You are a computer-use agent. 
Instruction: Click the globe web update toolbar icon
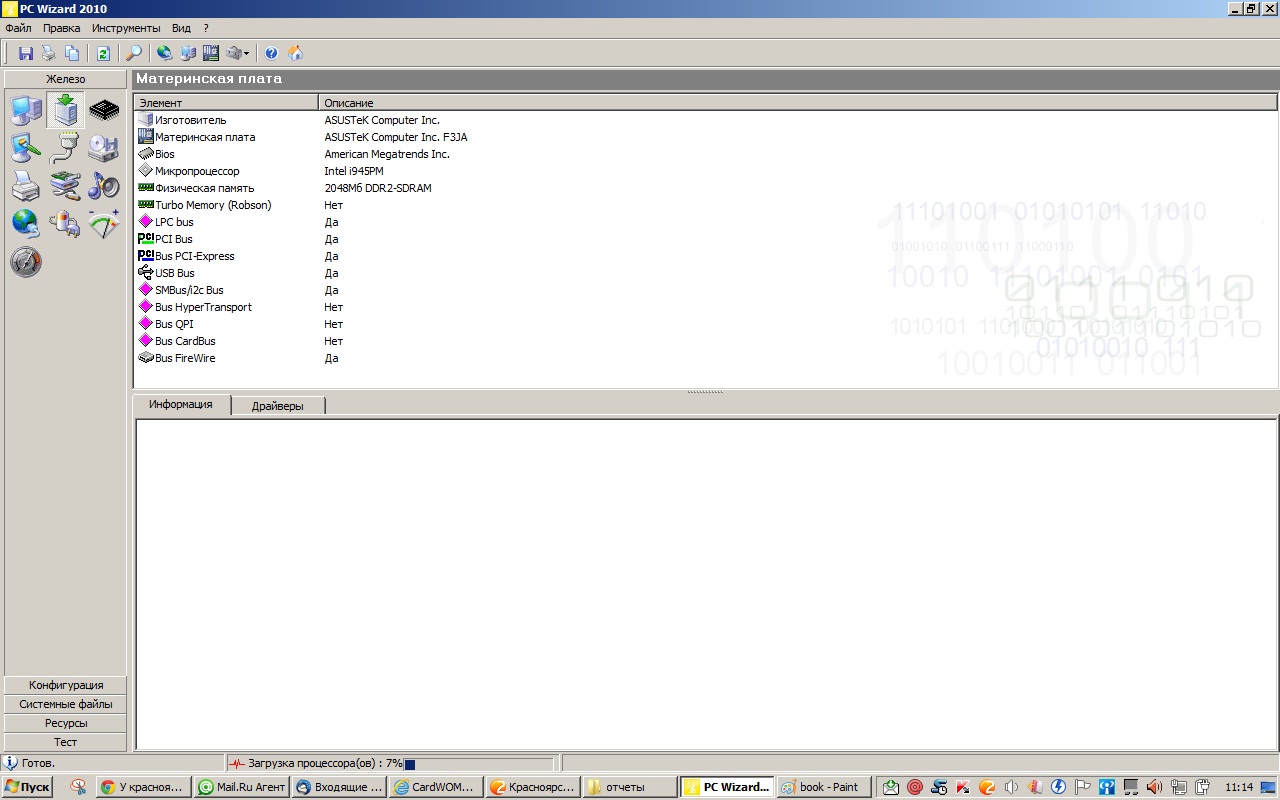pos(165,53)
